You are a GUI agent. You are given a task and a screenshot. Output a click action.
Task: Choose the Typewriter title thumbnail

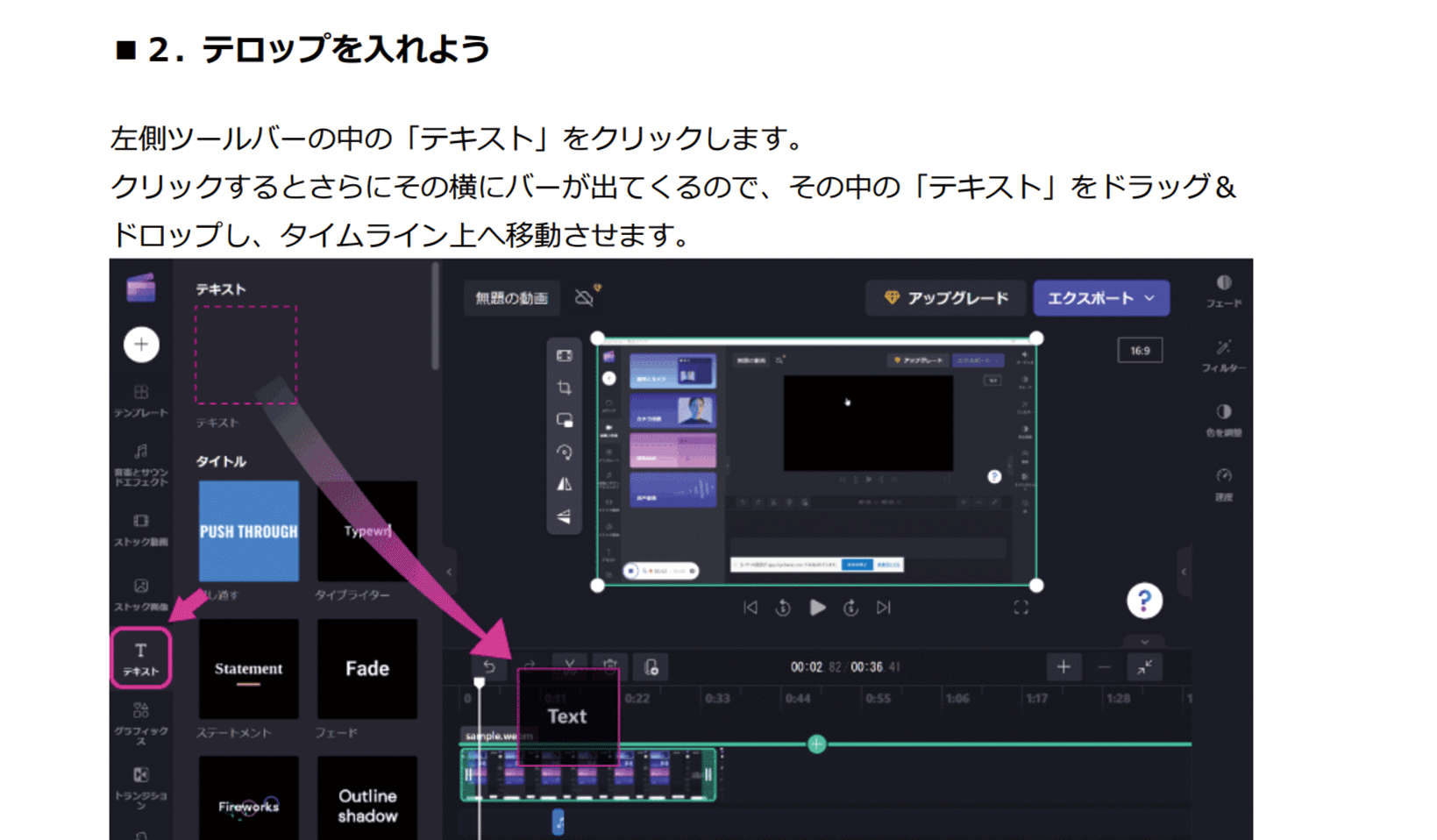tap(366, 530)
